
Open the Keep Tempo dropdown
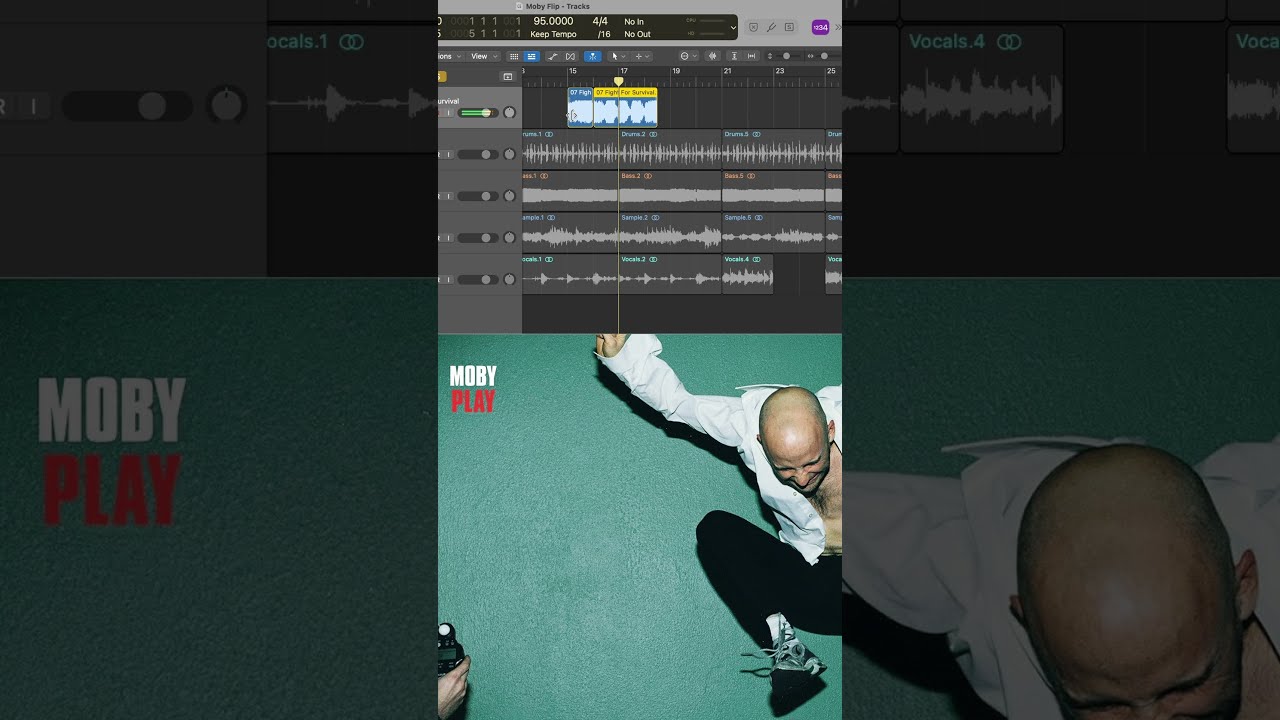click(x=553, y=34)
